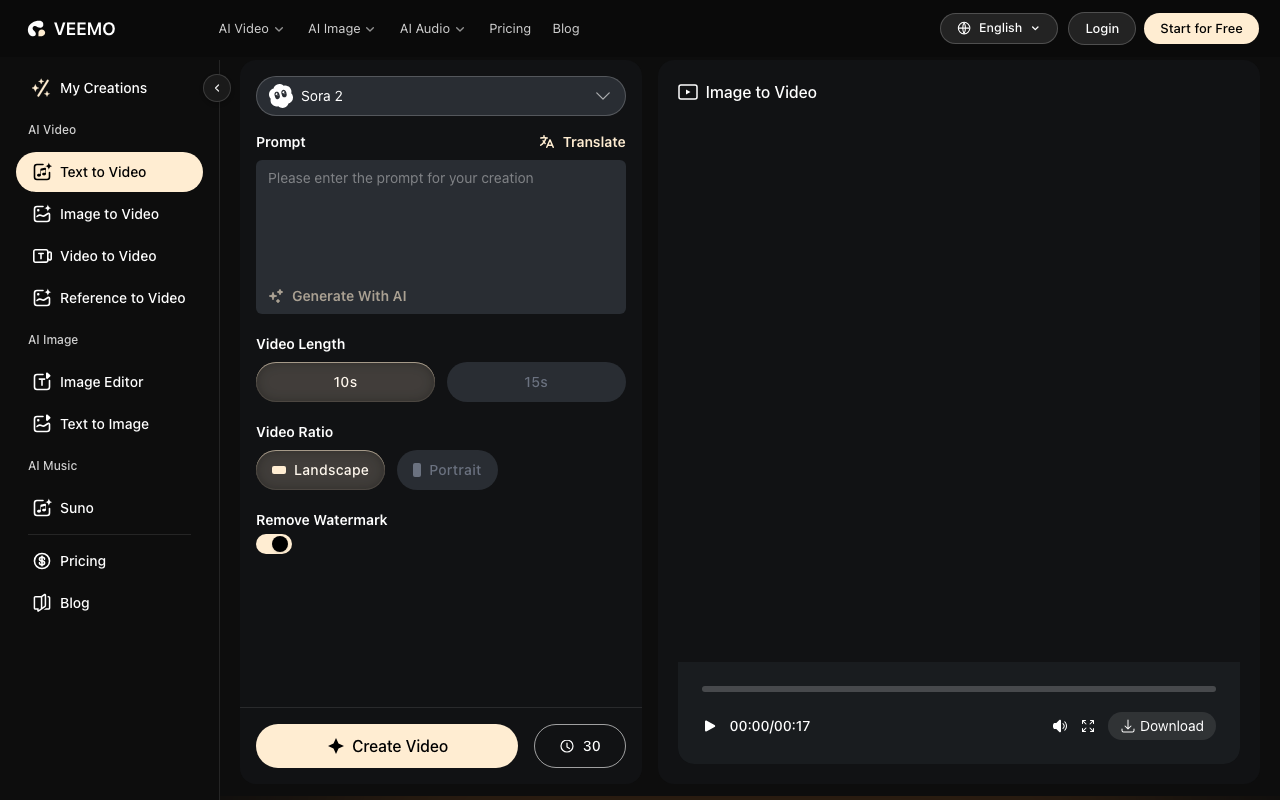Click Generate With AI sparkle icon
This screenshot has height=800, width=1280.
pyautogui.click(x=276, y=296)
